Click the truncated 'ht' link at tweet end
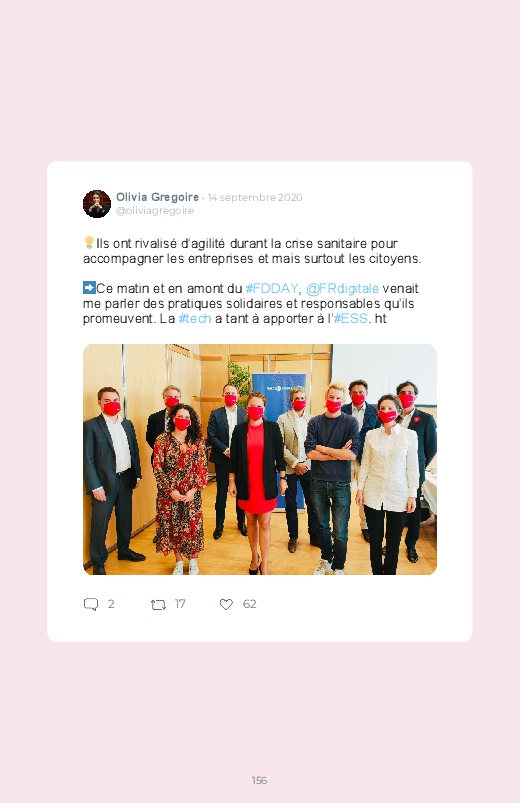This screenshot has width=520, height=803. click(x=380, y=319)
